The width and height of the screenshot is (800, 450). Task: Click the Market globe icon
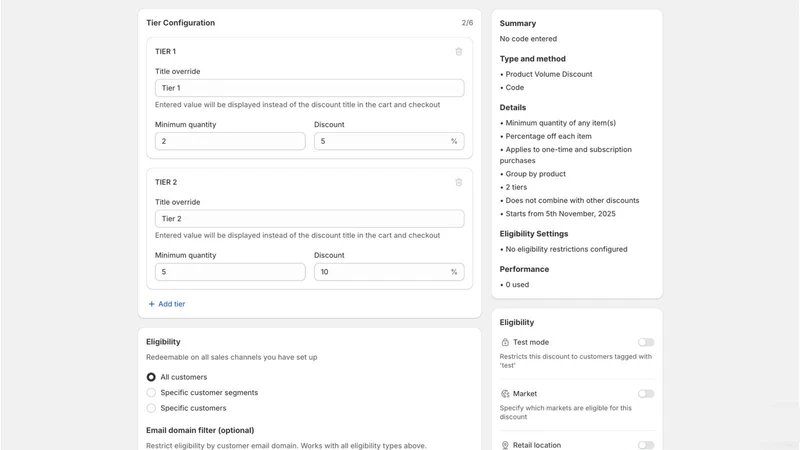click(505, 394)
